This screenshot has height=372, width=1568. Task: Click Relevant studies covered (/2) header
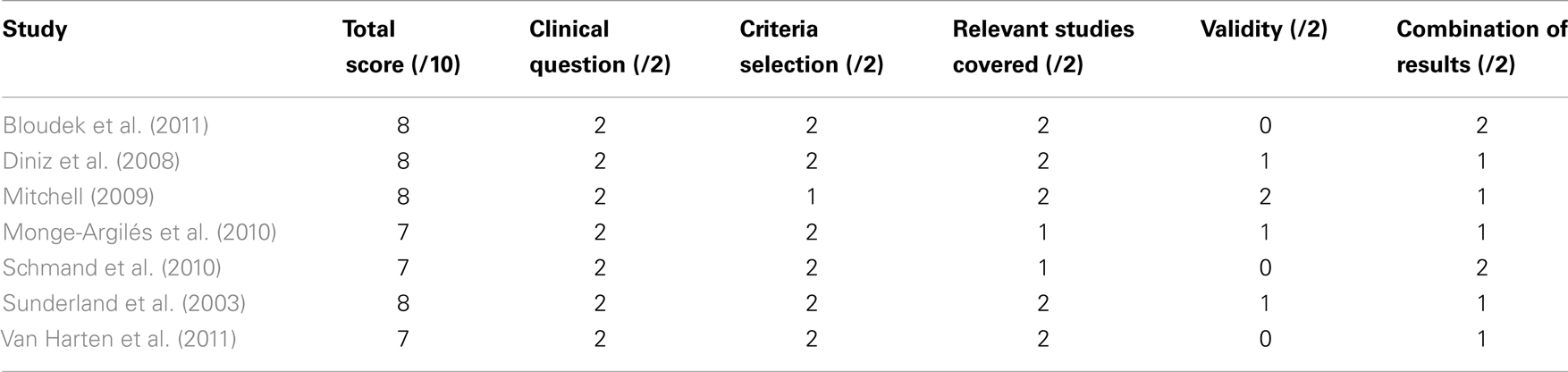tap(1043, 46)
